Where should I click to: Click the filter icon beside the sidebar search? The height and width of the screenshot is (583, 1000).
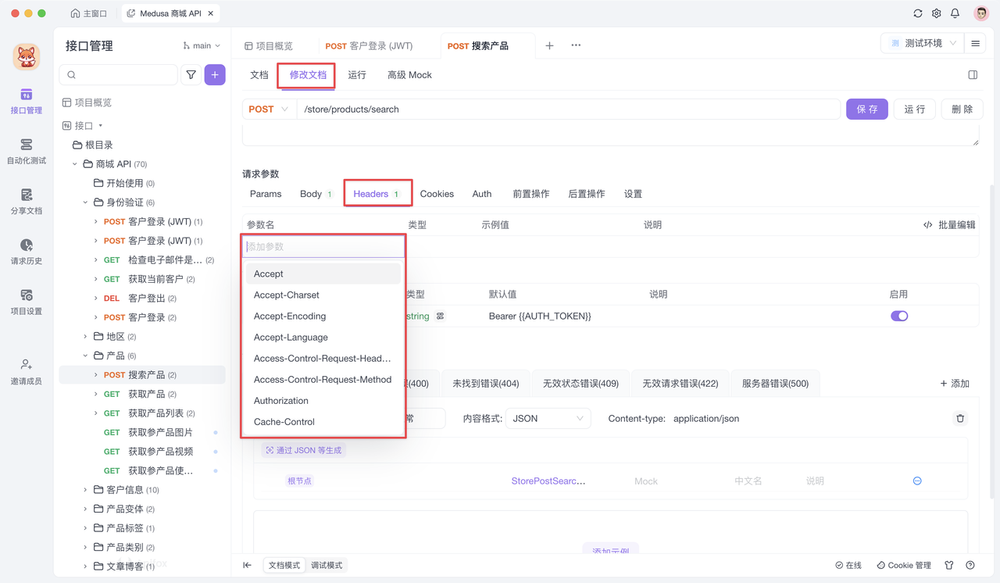[x=190, y=74]
